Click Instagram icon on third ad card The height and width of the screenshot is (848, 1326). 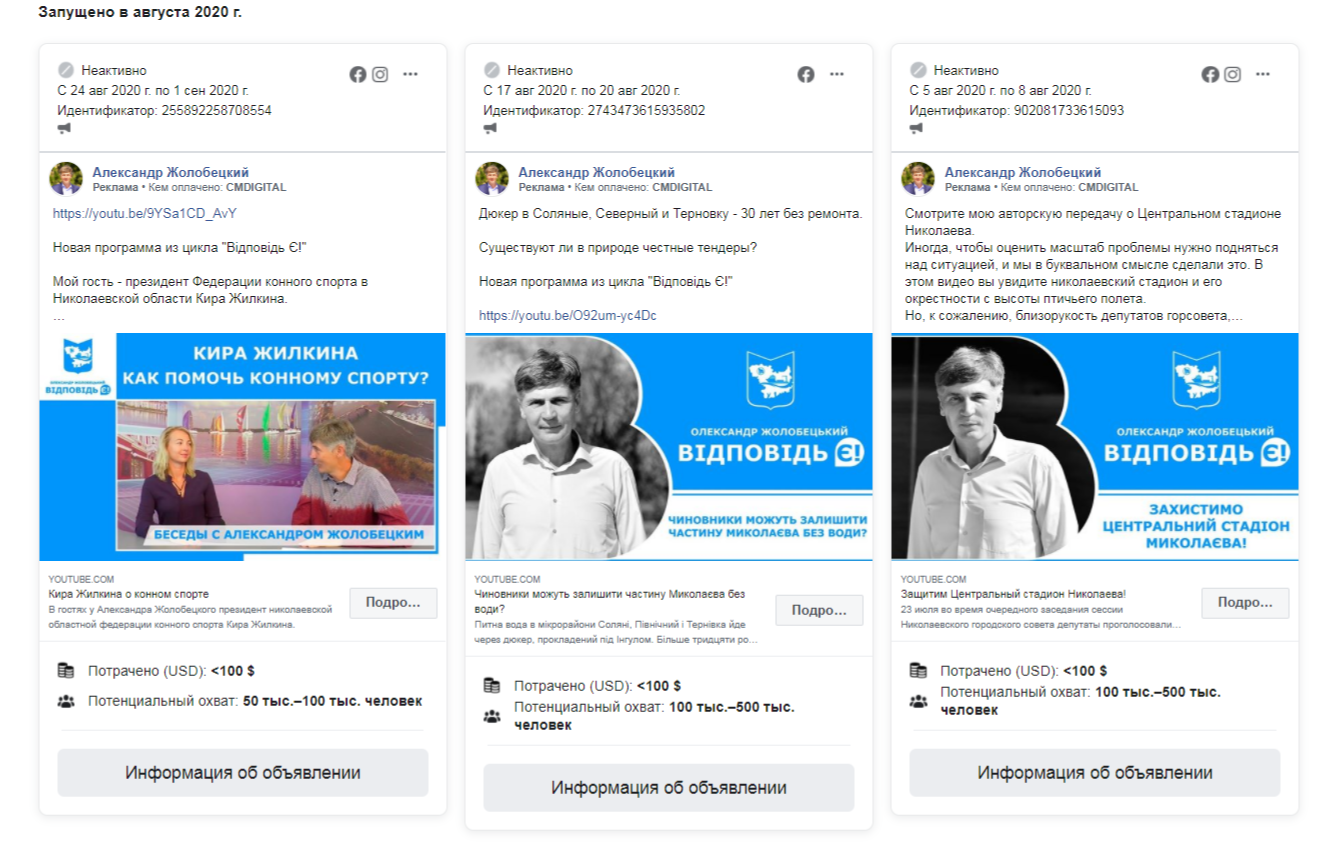1233,74
